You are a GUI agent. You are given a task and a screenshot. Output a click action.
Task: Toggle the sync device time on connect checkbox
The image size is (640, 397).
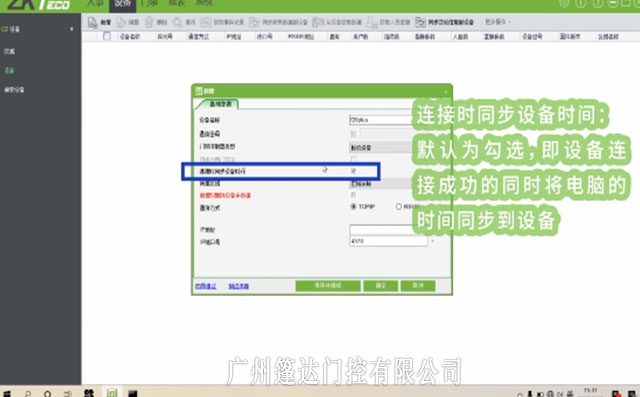[x=353, y=171]
